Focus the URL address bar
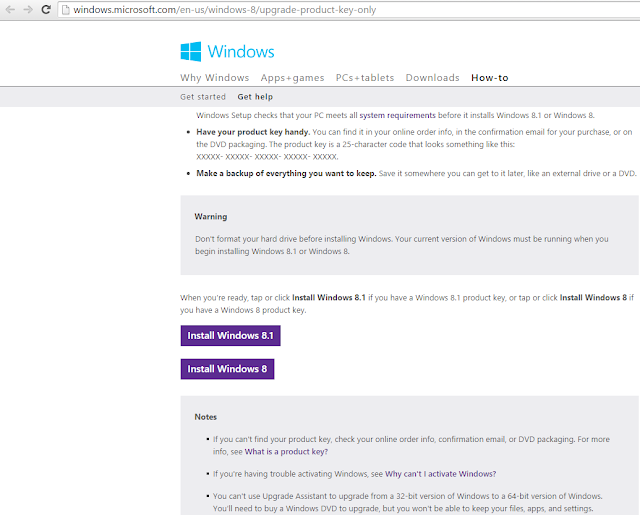The height and width of the screenshot is (515, 640). click(349, 10)
